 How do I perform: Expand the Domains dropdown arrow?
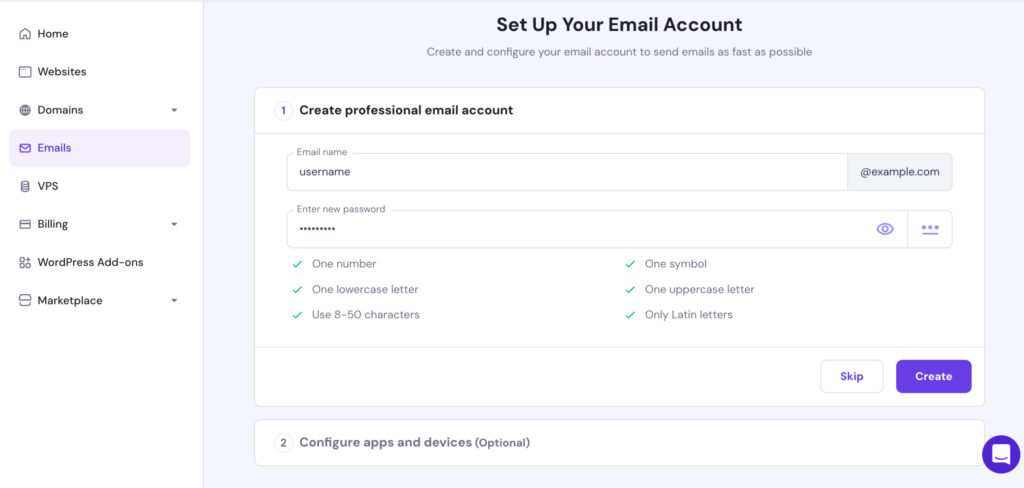click(x=174, y=110)
